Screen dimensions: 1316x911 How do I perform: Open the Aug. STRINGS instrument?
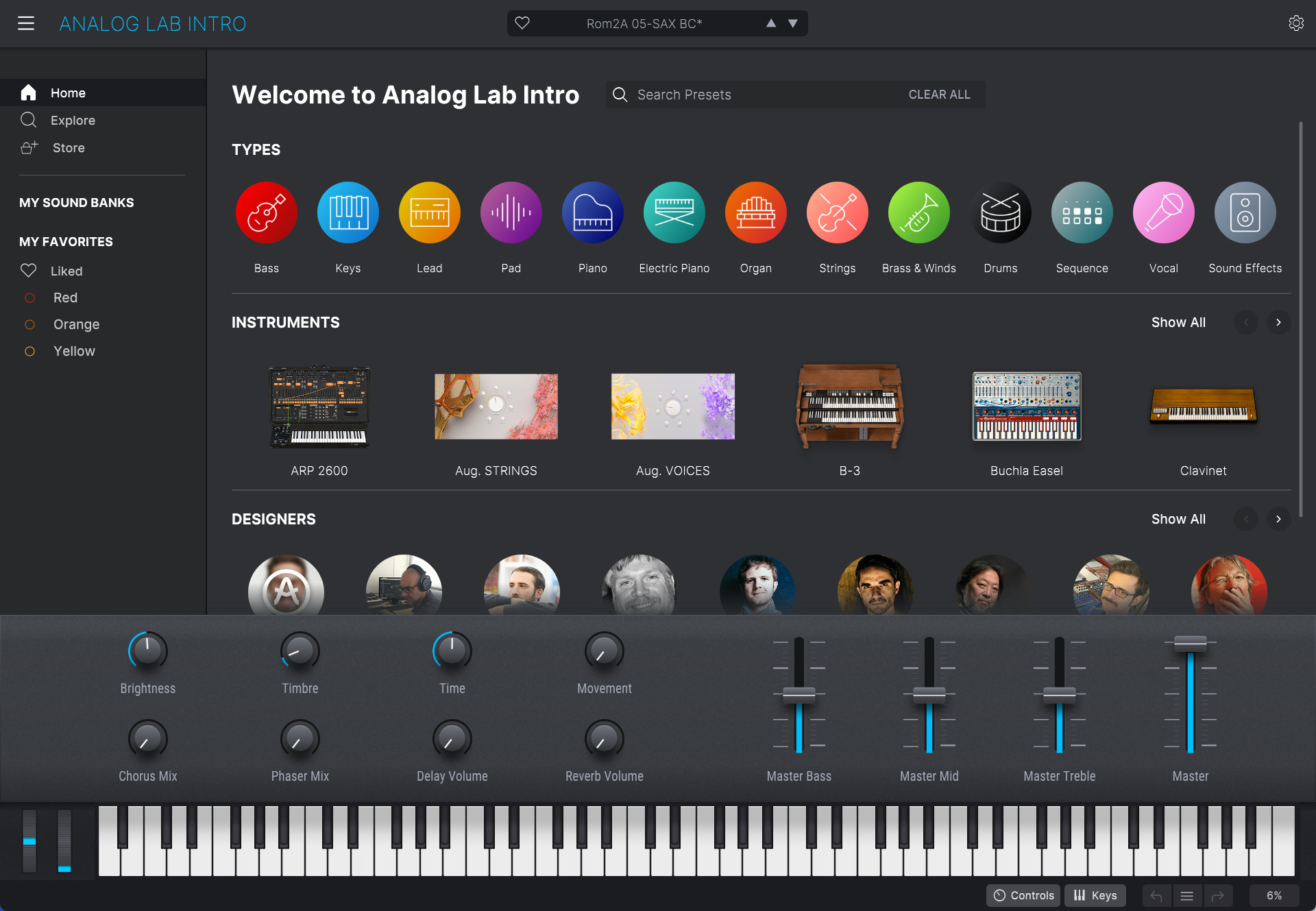click(x=496, y=406)
